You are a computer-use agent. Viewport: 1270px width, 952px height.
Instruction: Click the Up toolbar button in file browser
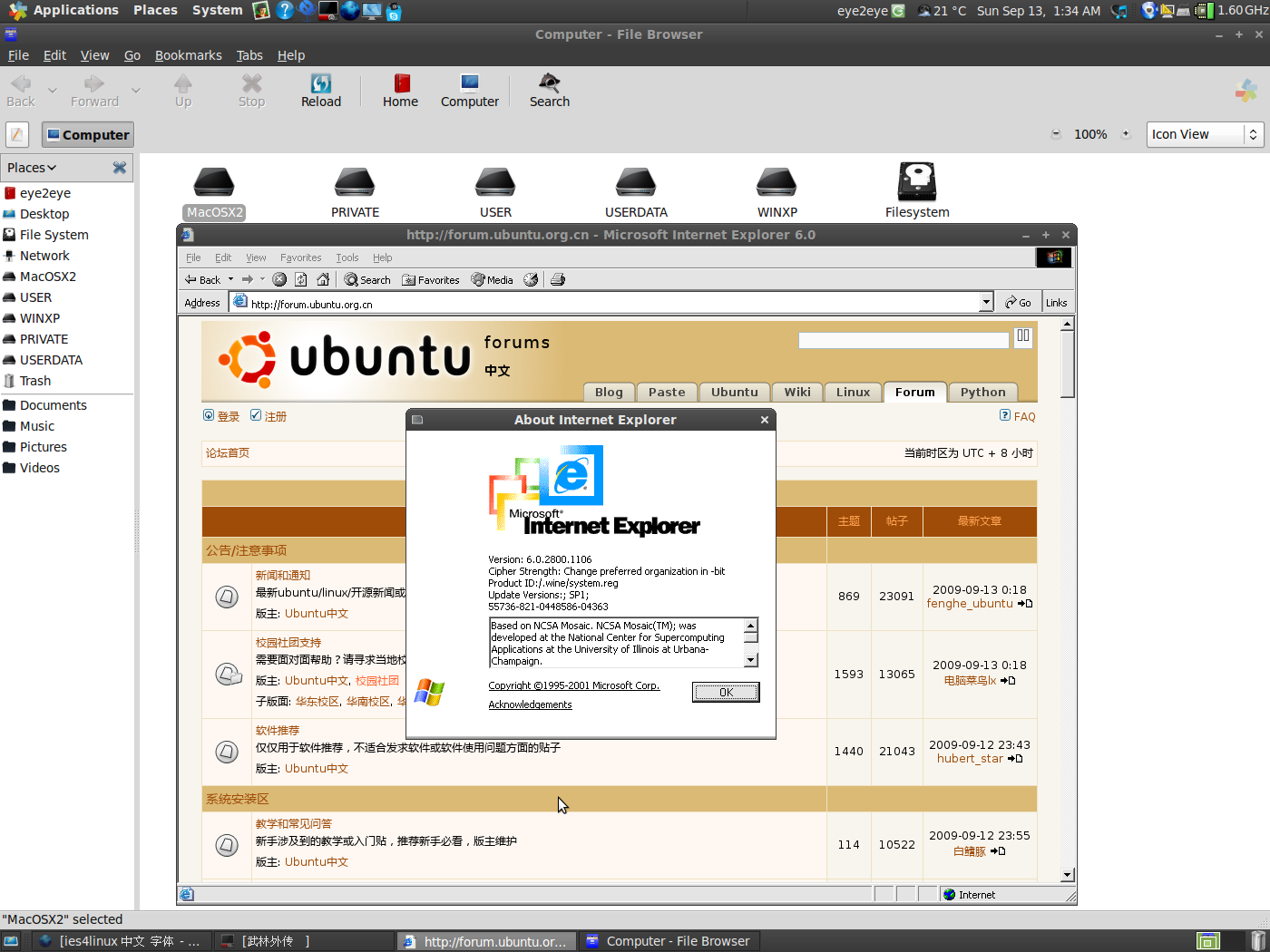pyautogui.click(x=183, y=91)
